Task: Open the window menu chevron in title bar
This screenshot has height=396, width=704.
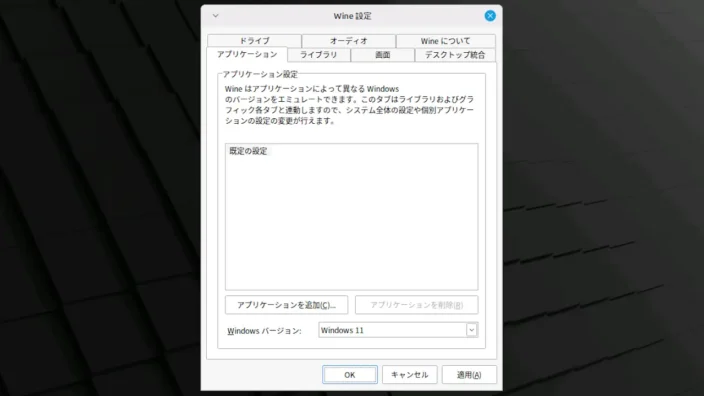Action: click(x=216, y=16)
